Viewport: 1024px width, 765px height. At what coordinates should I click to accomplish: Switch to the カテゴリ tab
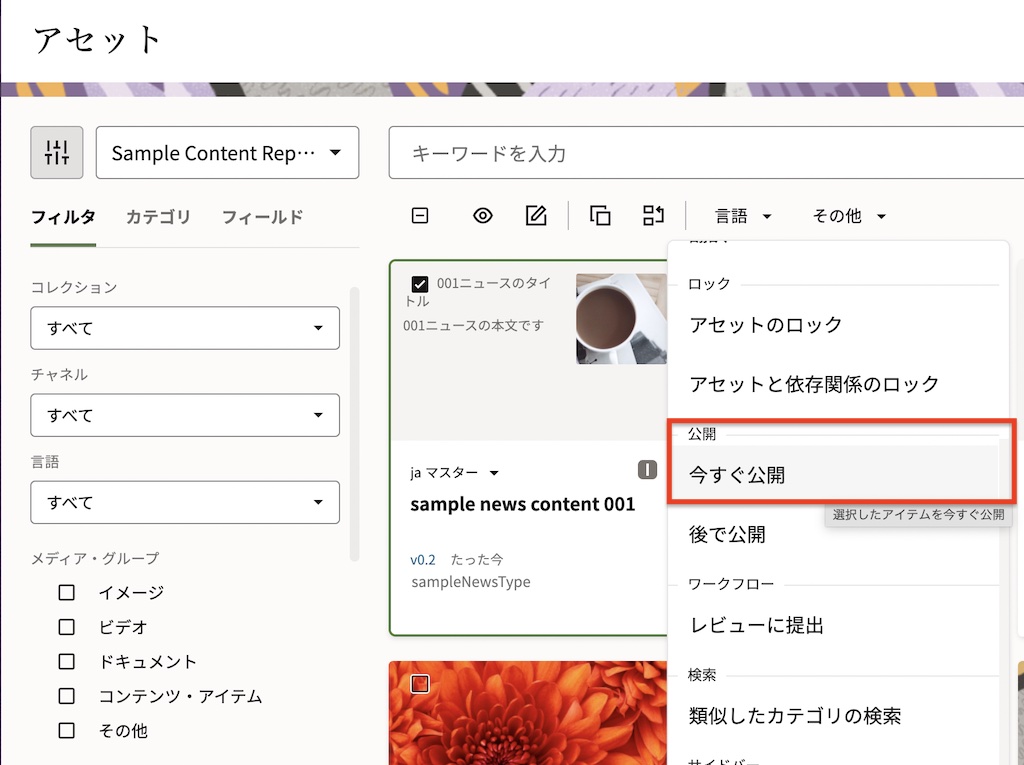158,217
